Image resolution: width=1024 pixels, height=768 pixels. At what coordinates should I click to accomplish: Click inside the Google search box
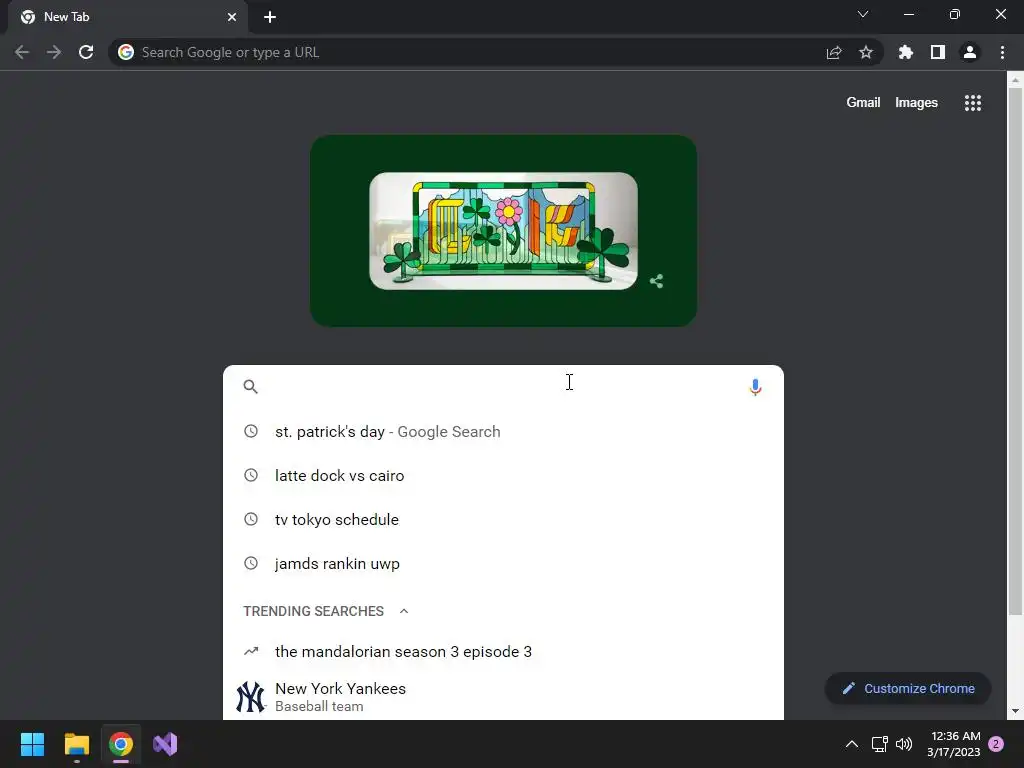[503, 387]
